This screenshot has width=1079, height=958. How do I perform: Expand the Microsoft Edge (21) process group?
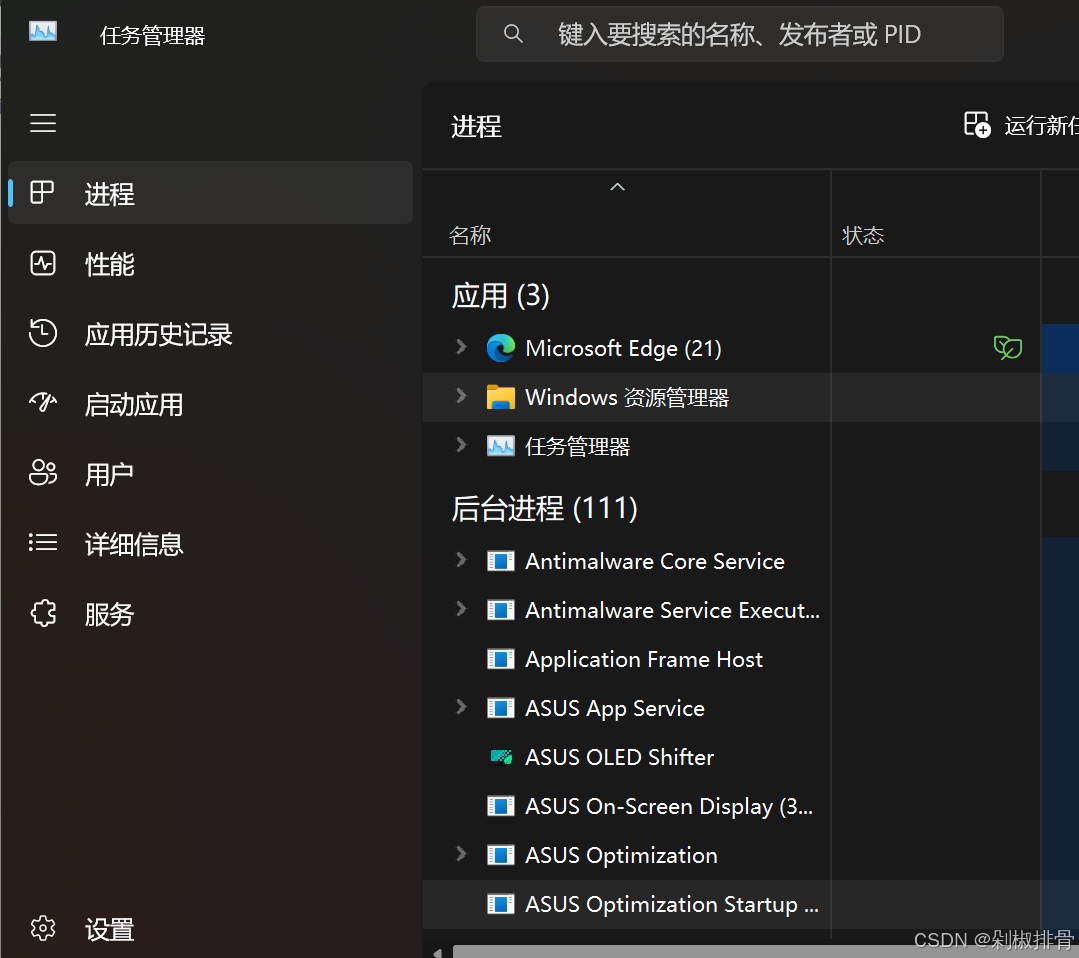point(461,346)
